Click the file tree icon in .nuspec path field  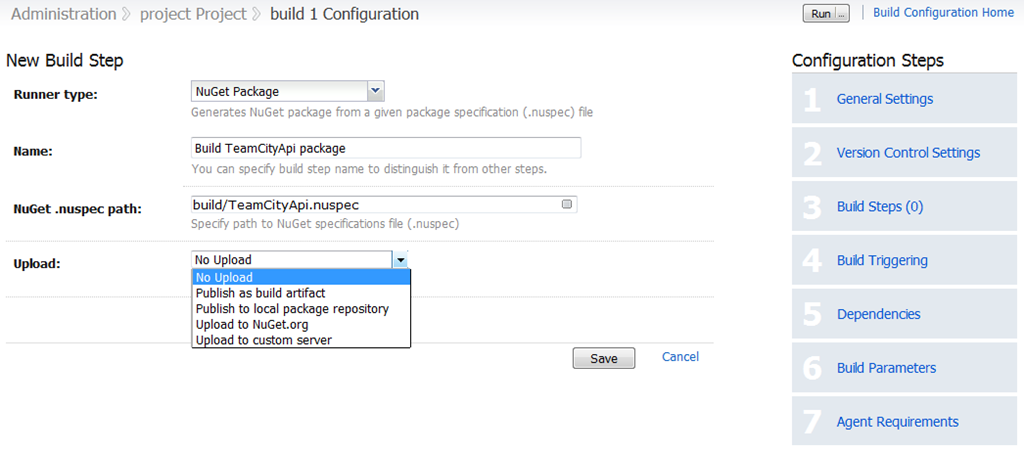coord(566,204)
